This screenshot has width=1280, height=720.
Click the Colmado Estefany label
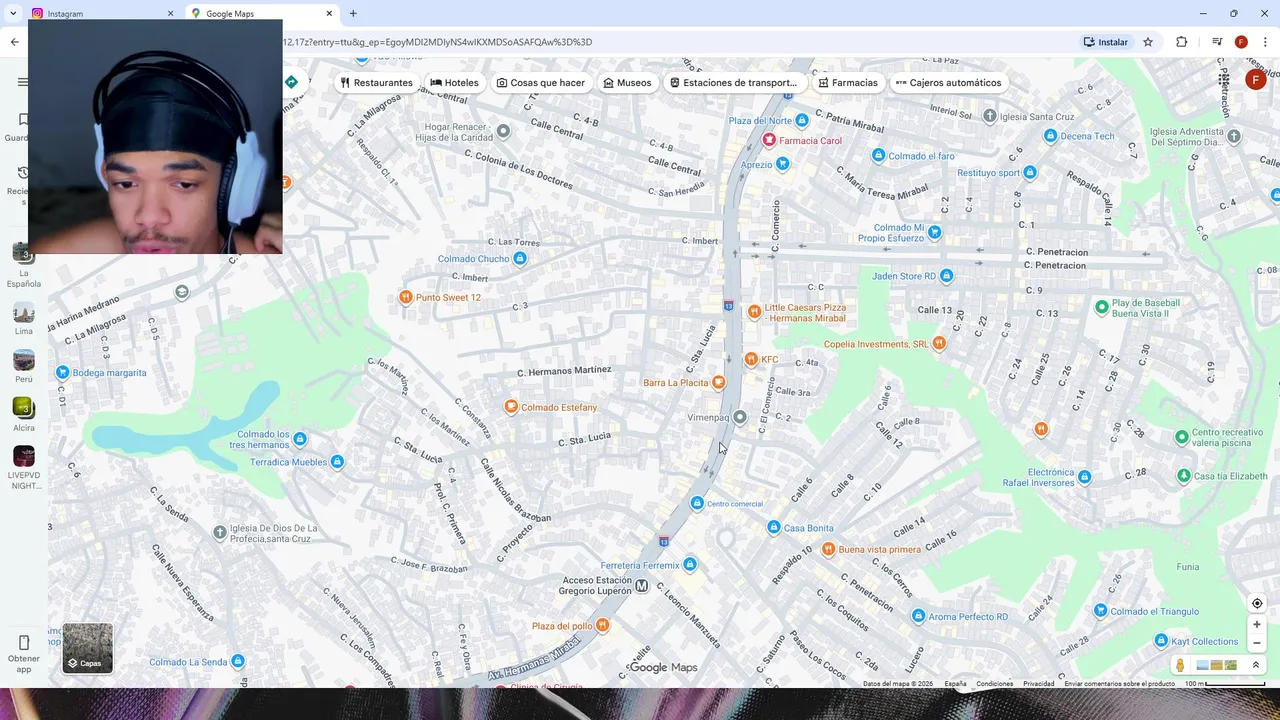click(559, 407)
